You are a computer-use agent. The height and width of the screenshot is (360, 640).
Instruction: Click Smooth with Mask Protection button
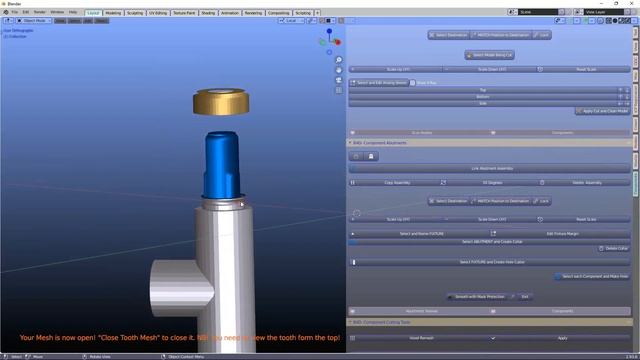click(476, 297)
